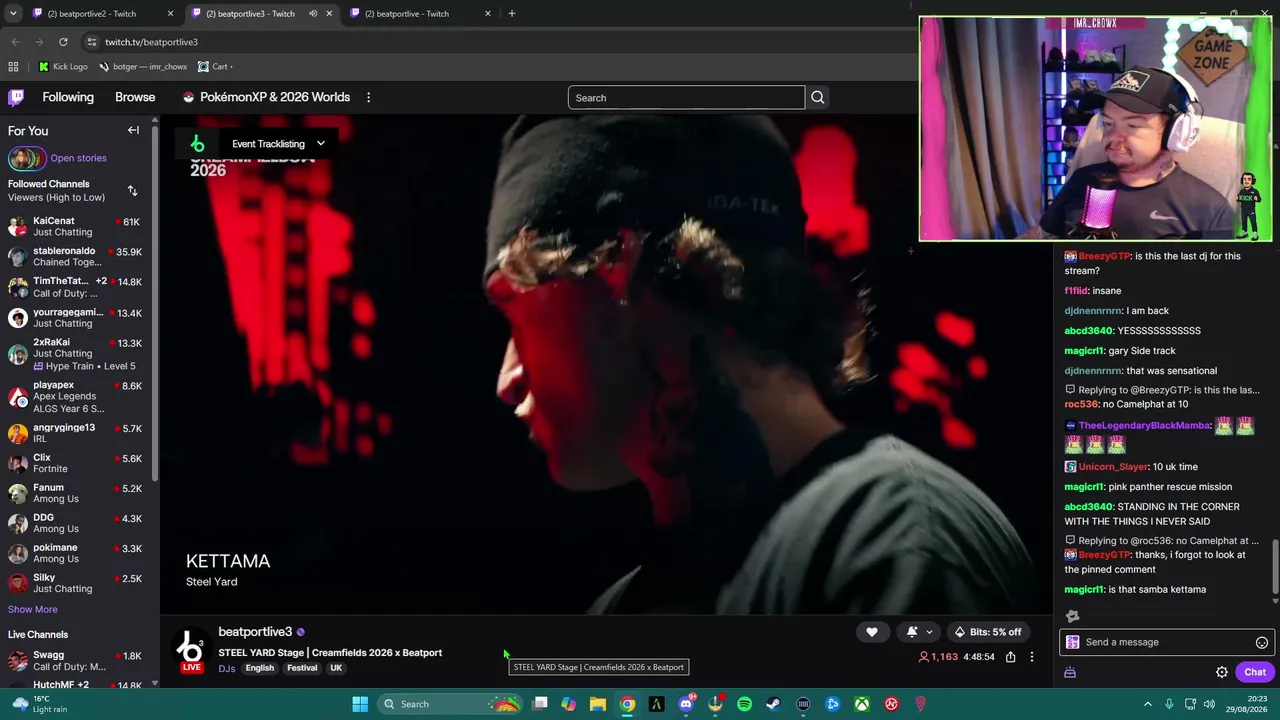Open the Cart bookmark
The width and height of the screenshot is (1280, 720).
tap(215, 67)
